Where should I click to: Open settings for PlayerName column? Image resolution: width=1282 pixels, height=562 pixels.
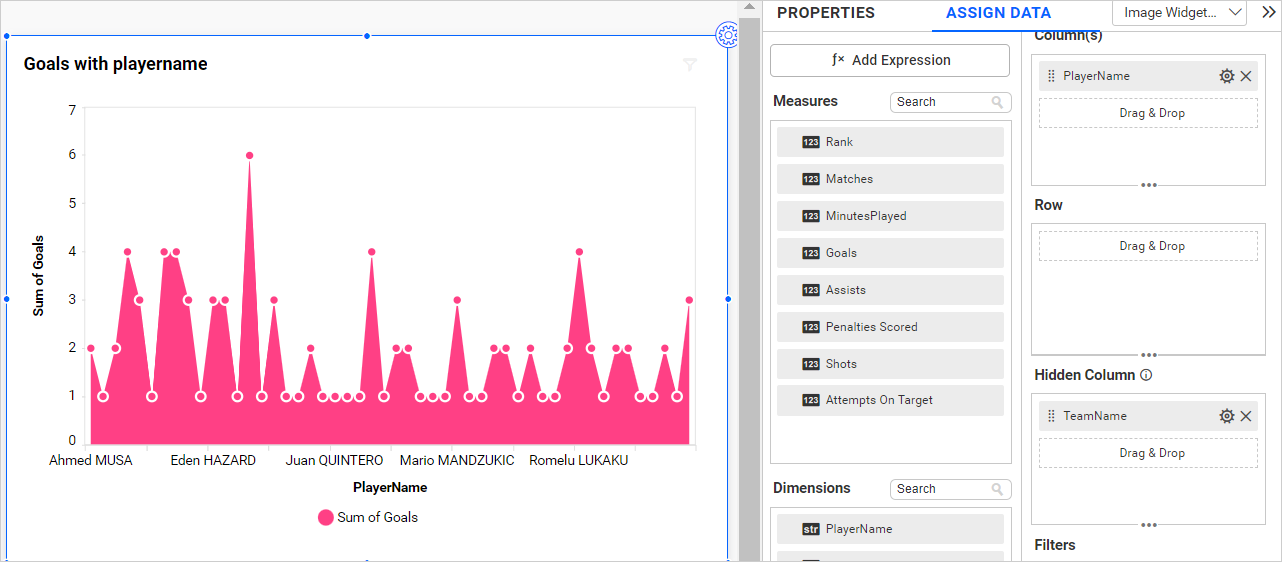coord(1226,76)
